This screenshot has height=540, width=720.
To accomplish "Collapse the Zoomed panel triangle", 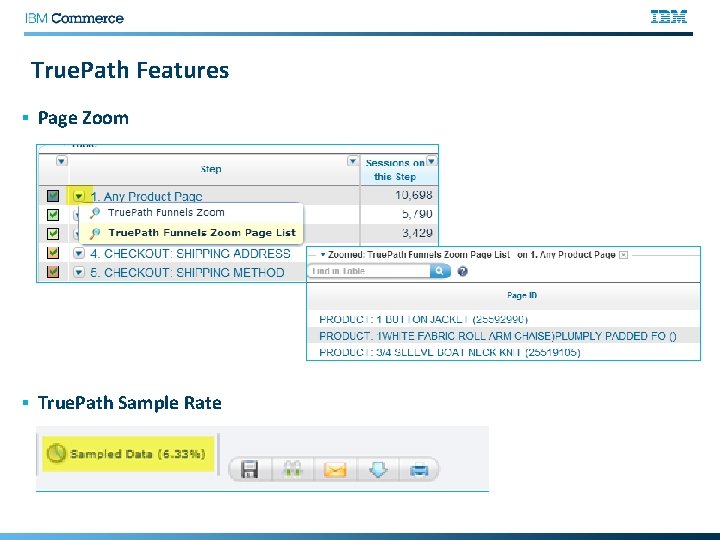I will 323,254.
